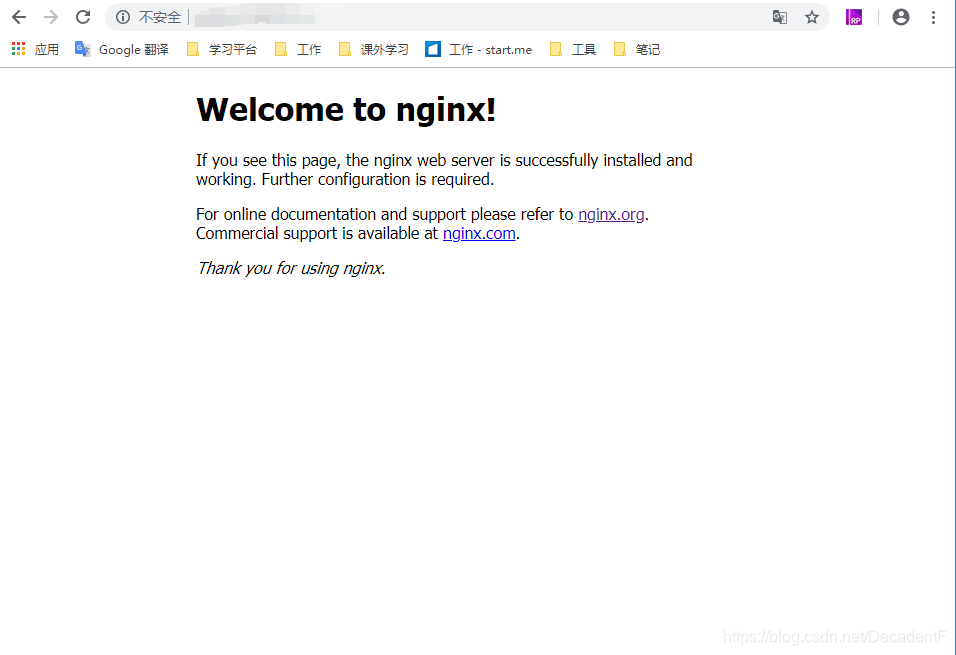The width and height of the screenshot is (956, 655).
Task: Open the 工作 - start.me bookmark
Action: pos(479,49)
